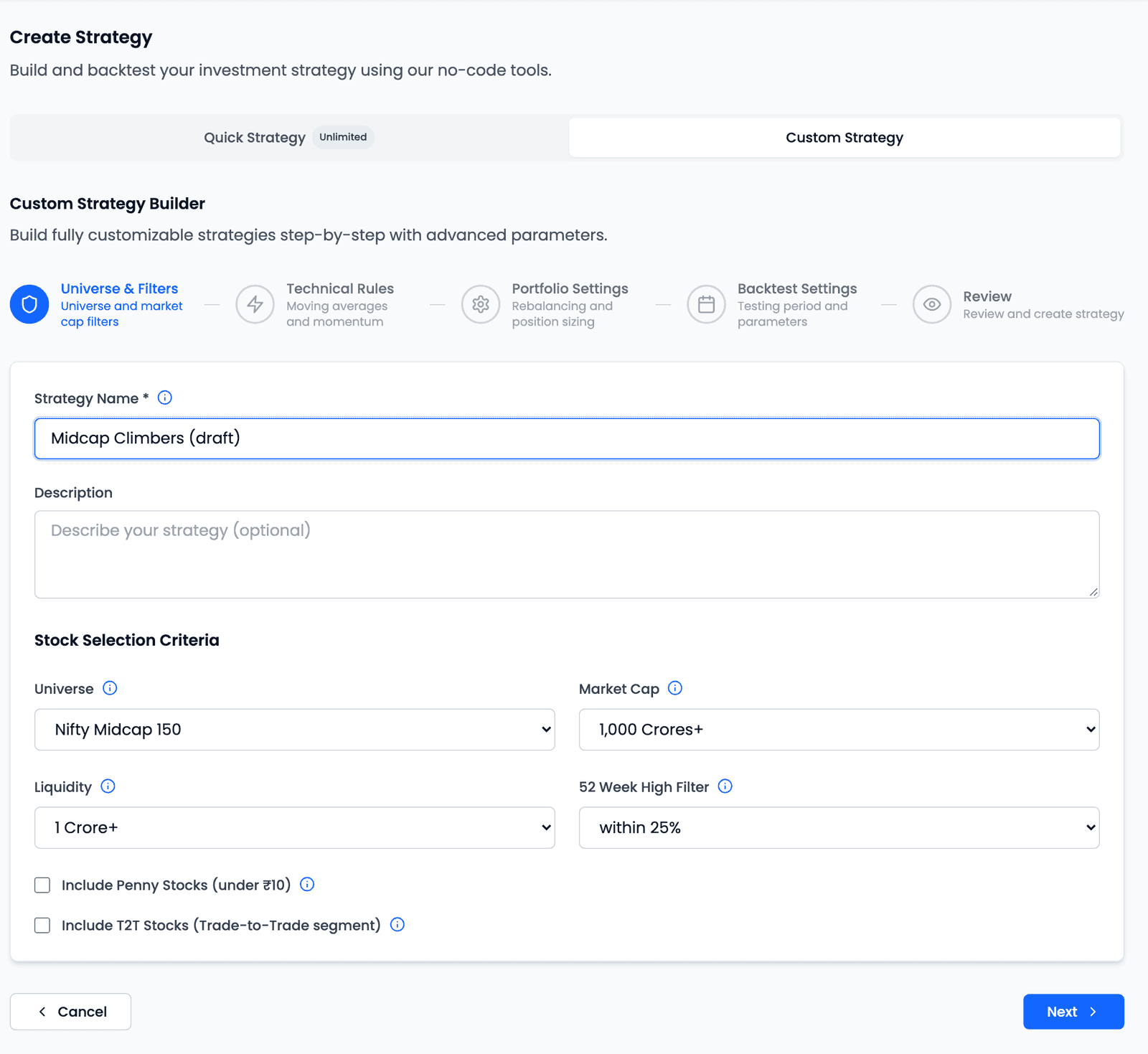The height and width of the screenshot is (1054, 1148).
Task: Go to Review step label
Action: [987, 296]
